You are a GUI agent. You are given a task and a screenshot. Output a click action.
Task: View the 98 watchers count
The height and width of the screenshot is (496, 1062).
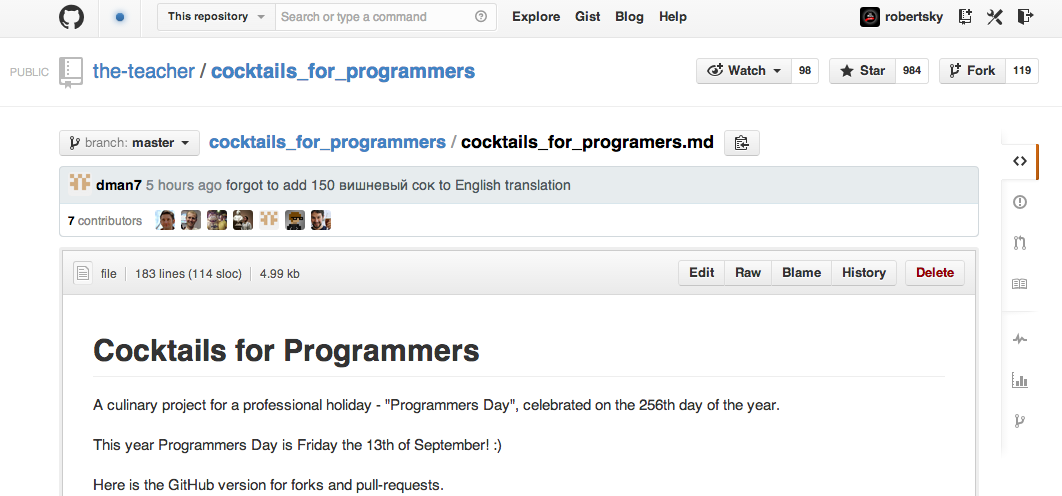point(805,70)
